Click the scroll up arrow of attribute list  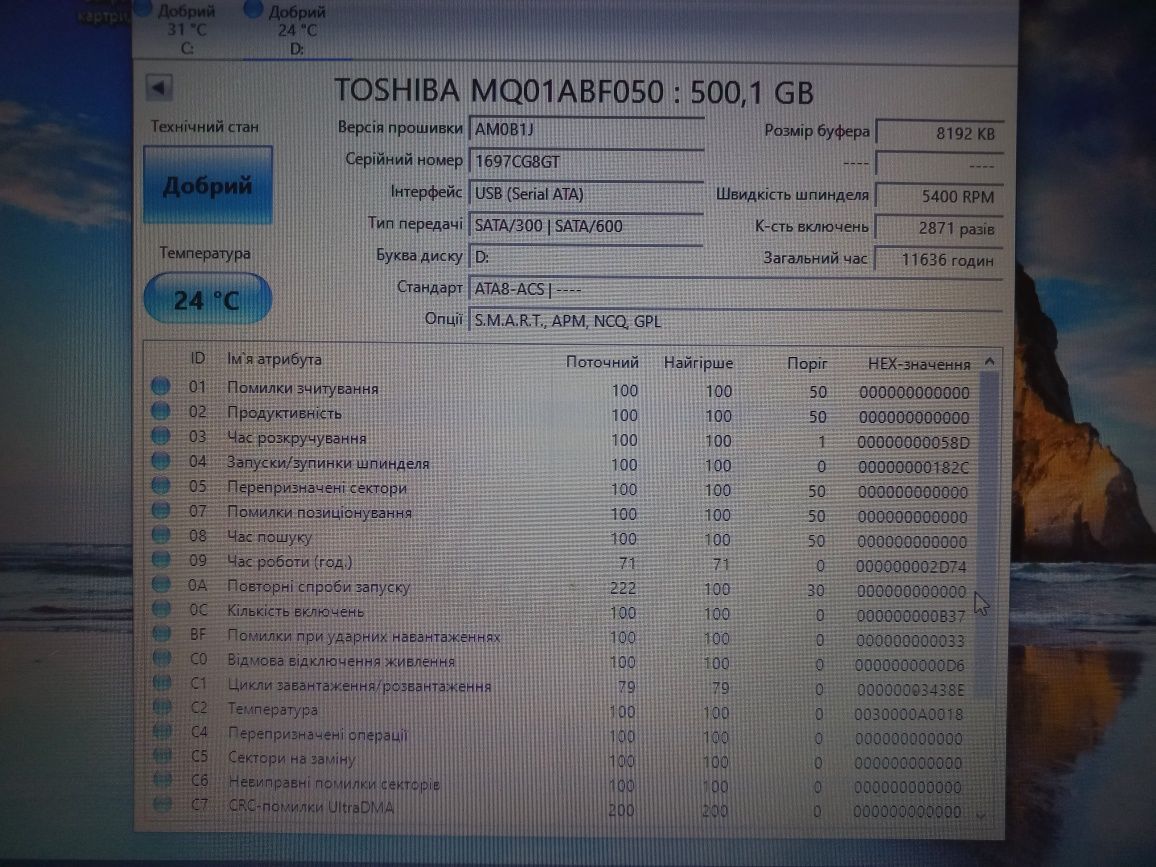[x=989, y=362]
